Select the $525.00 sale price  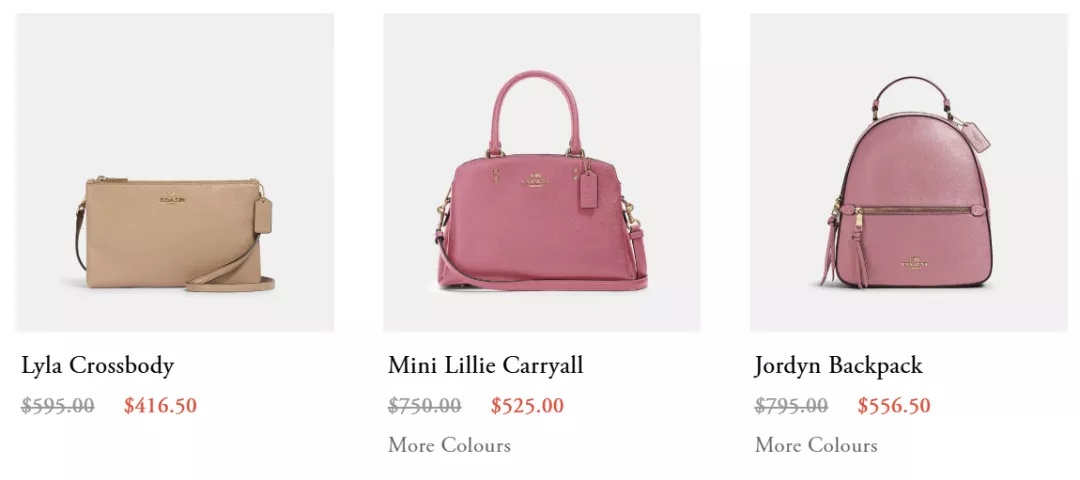(x=528, y=406)
